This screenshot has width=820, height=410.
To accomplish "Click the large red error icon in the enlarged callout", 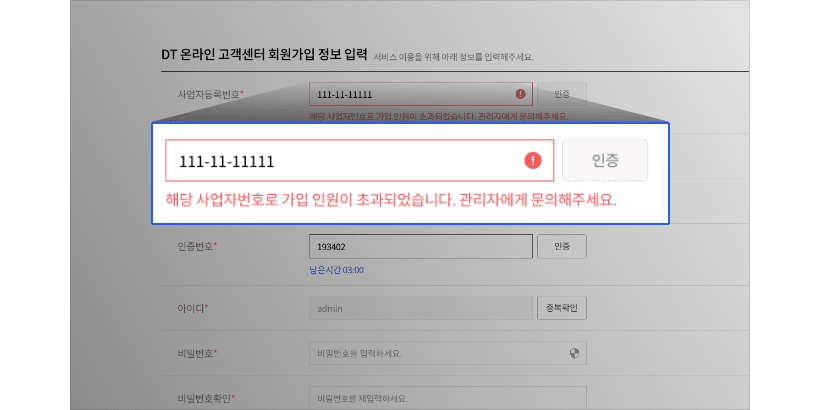I will tap(532, 160).
